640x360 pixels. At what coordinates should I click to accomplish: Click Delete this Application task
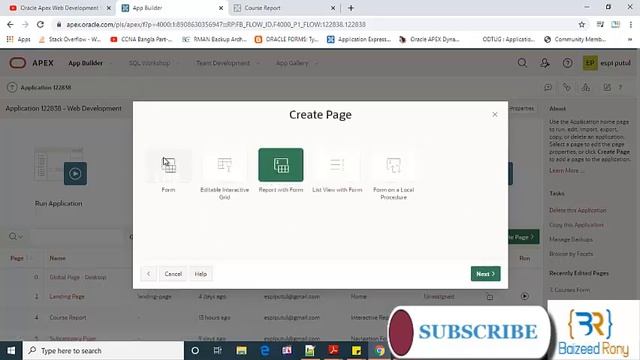coord(578,210)
